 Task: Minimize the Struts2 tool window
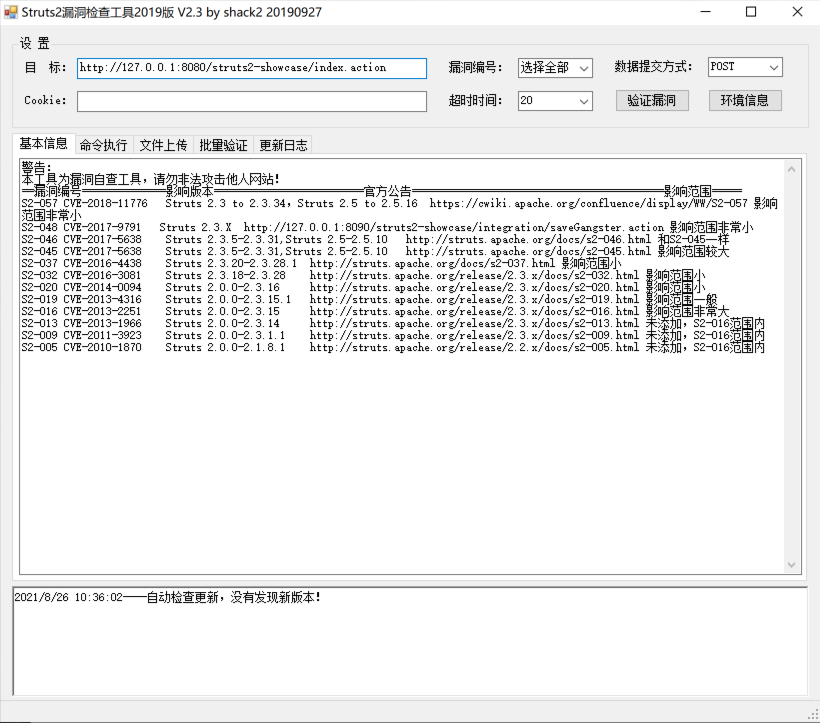point(705,12)
